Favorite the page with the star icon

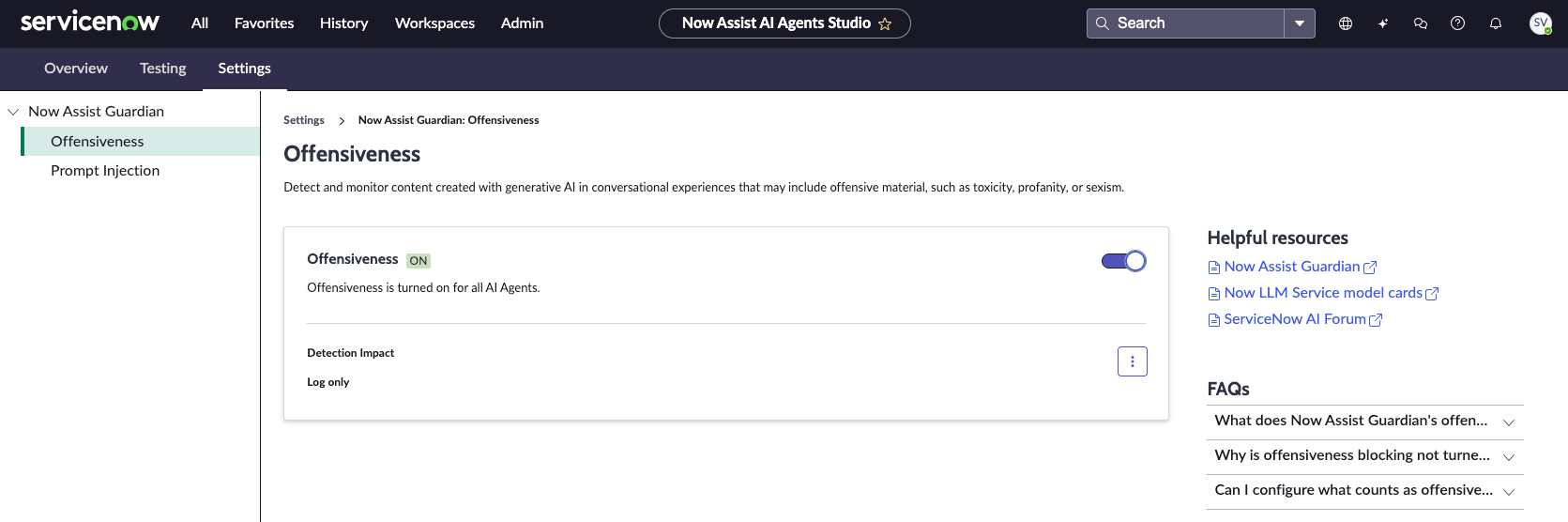point(885,23)
